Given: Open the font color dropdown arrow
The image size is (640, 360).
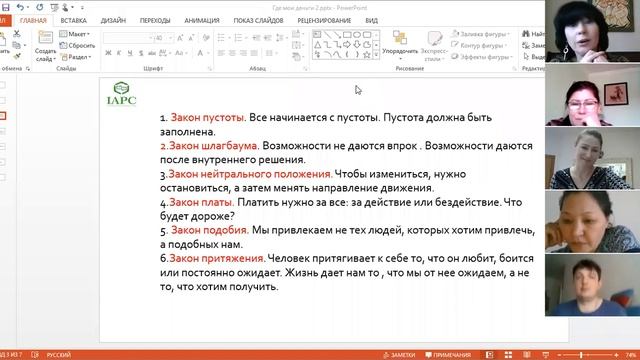Looking at the screenshot, I should click(208, 53).
